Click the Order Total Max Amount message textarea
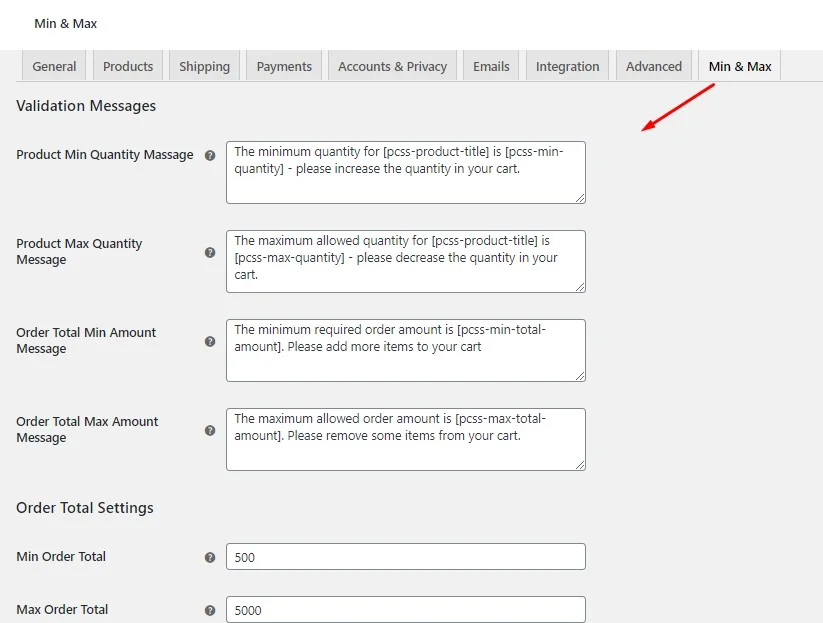This screenshot has height=623, width=823. click(x=405, y=439)
